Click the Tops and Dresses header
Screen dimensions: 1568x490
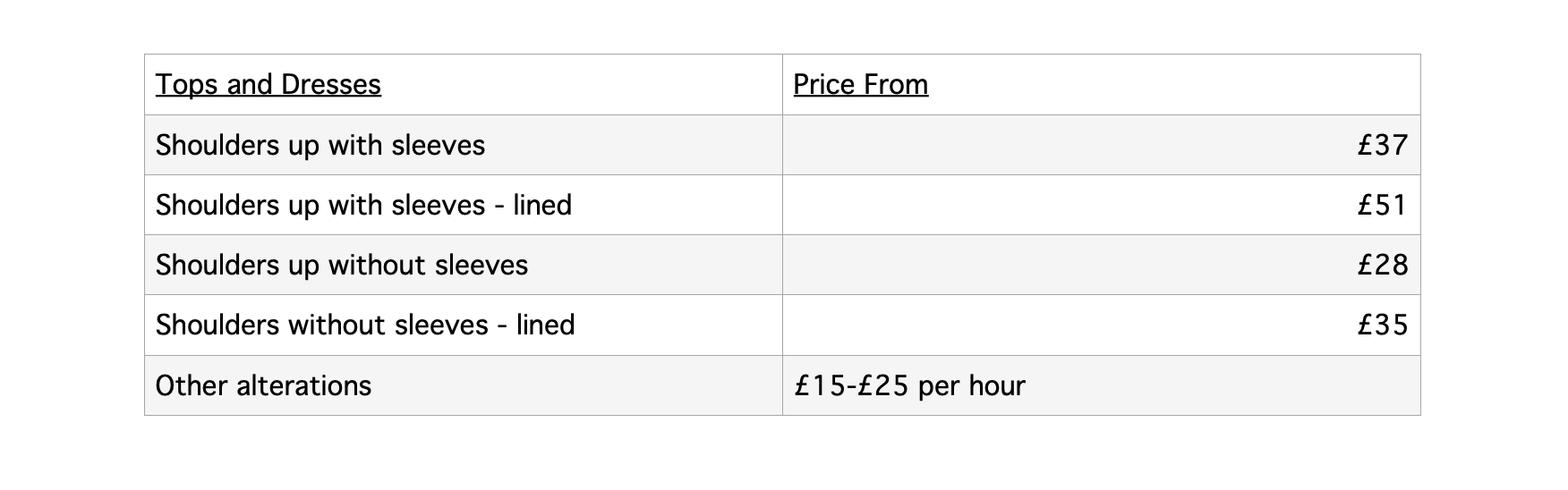(x=268, y=85)
